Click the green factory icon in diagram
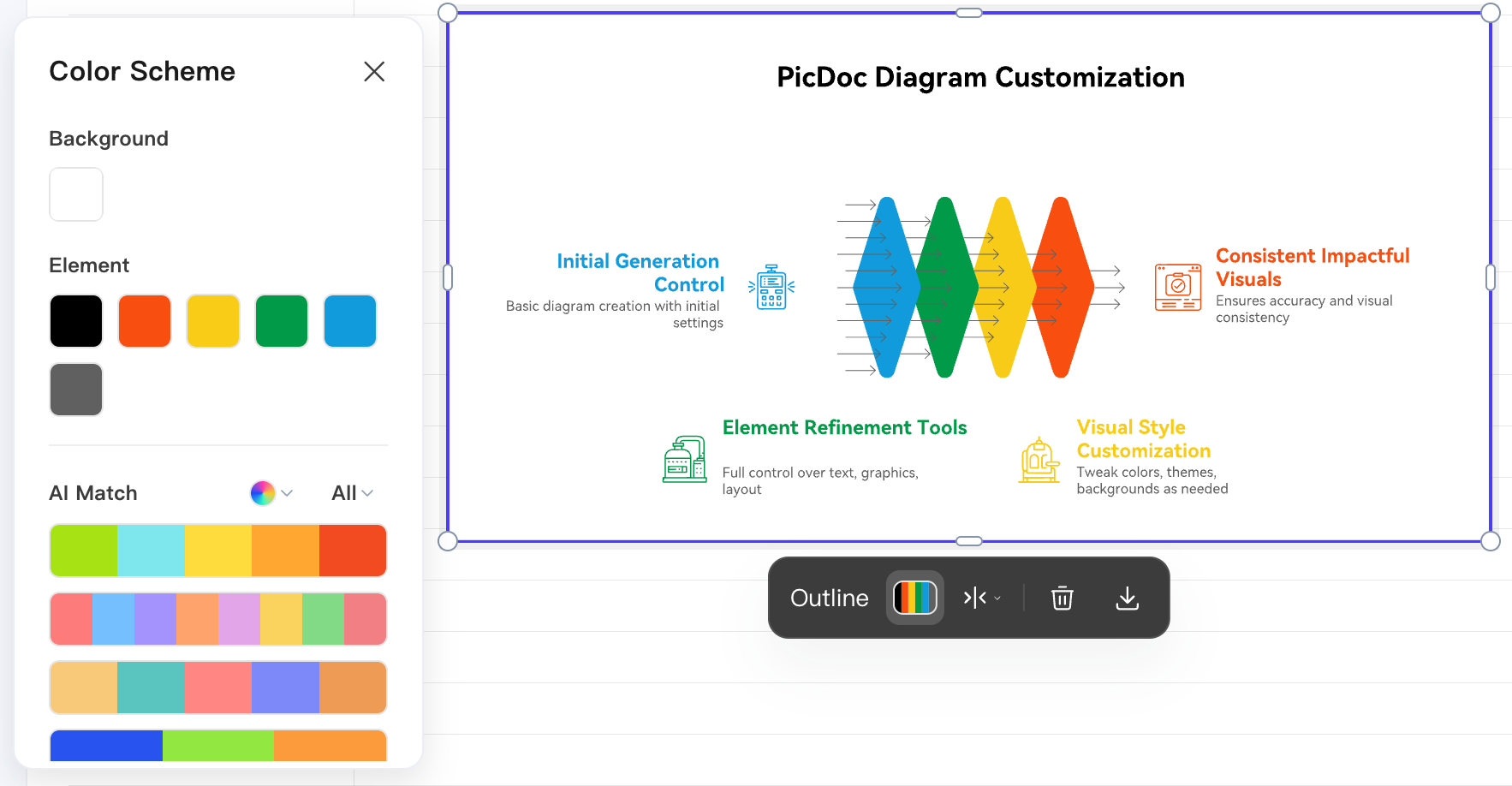The height and width of the screenshot is (786, 1512). 685,459
